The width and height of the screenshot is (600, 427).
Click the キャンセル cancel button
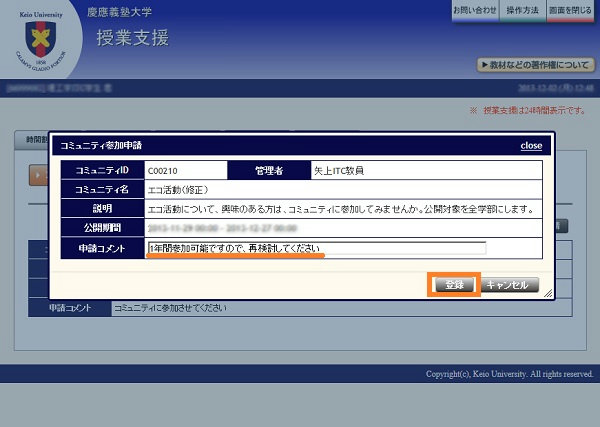(x=510, y=285)
